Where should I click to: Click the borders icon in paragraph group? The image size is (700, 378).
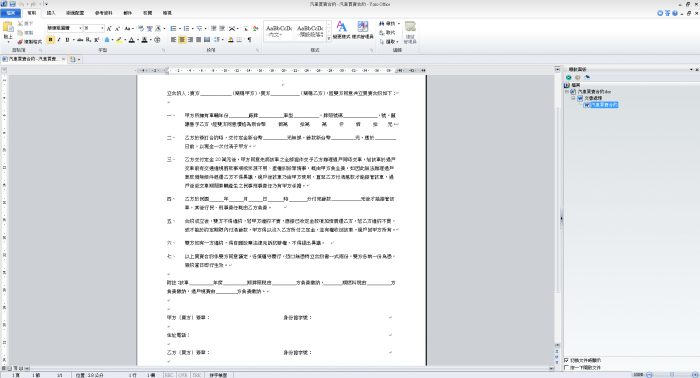(x=239, y=40)
